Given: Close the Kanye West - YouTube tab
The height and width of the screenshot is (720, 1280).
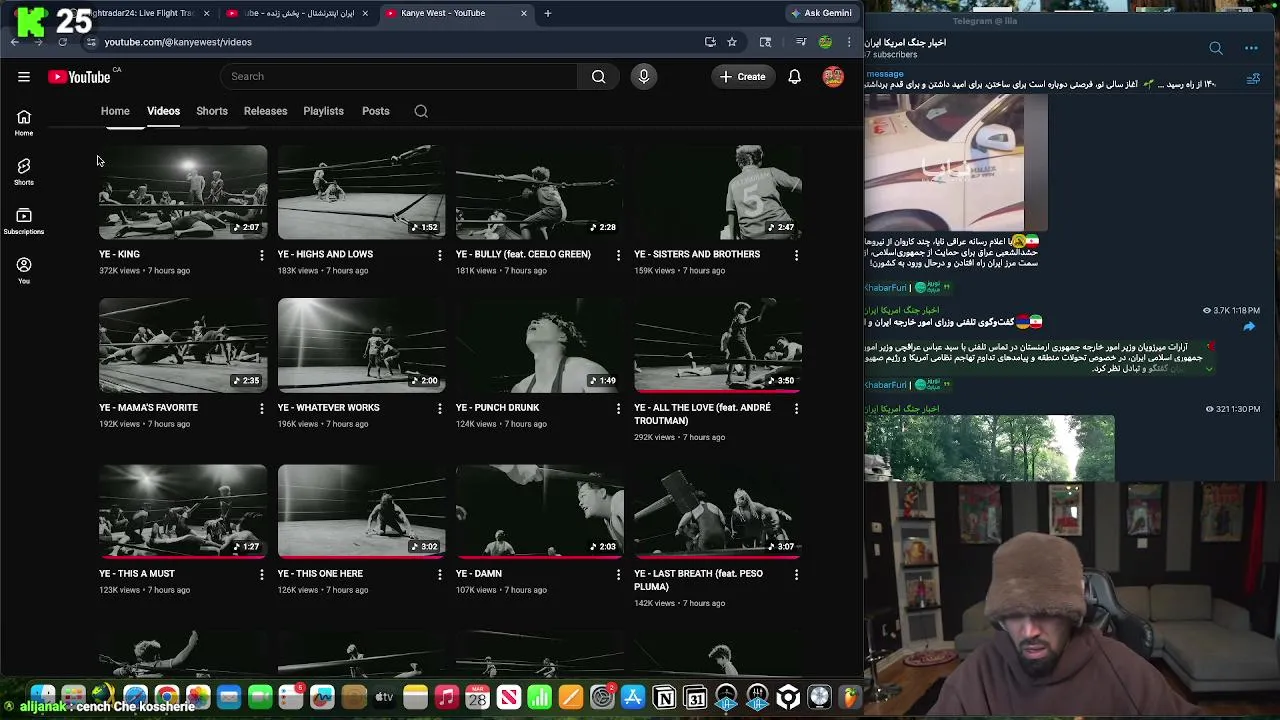Looking at the screenshot, I should [x=523, y=13].
